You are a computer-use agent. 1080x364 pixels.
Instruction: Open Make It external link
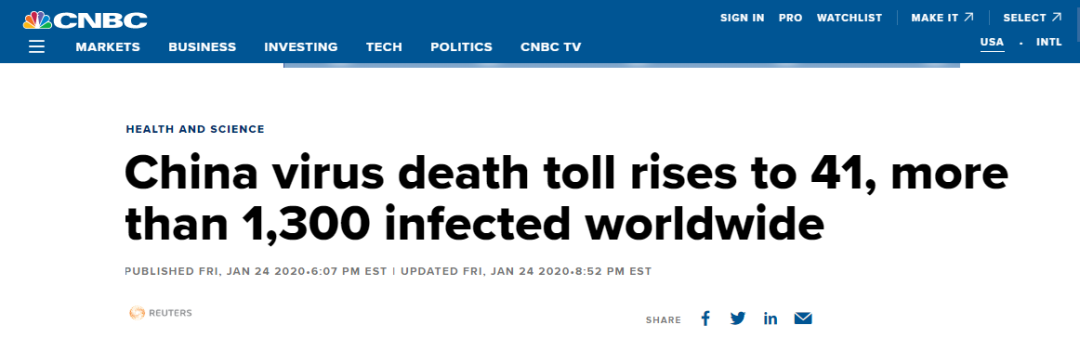(944, 18)
